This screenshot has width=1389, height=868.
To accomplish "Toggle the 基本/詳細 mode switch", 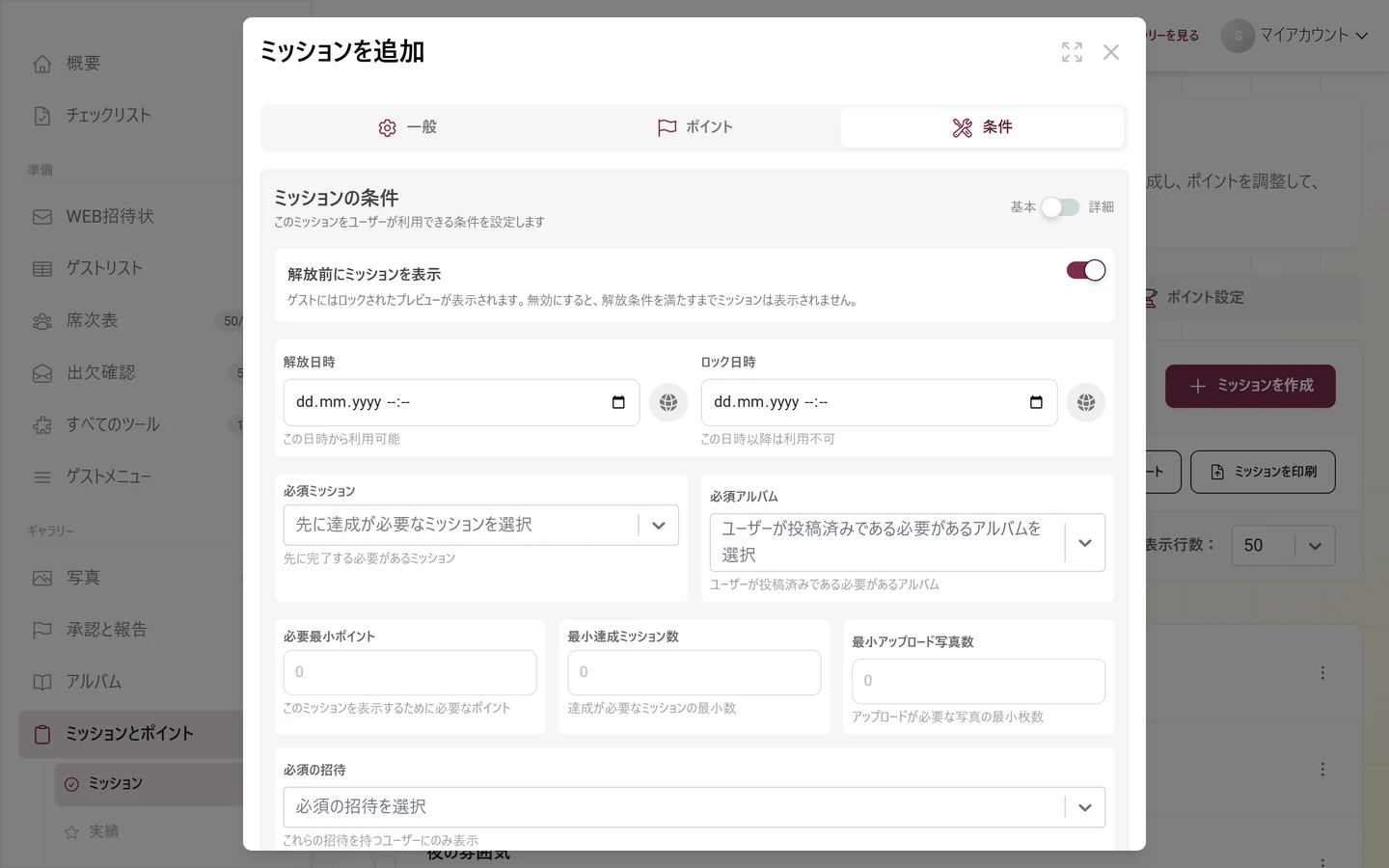I will tap(1060, 207).
